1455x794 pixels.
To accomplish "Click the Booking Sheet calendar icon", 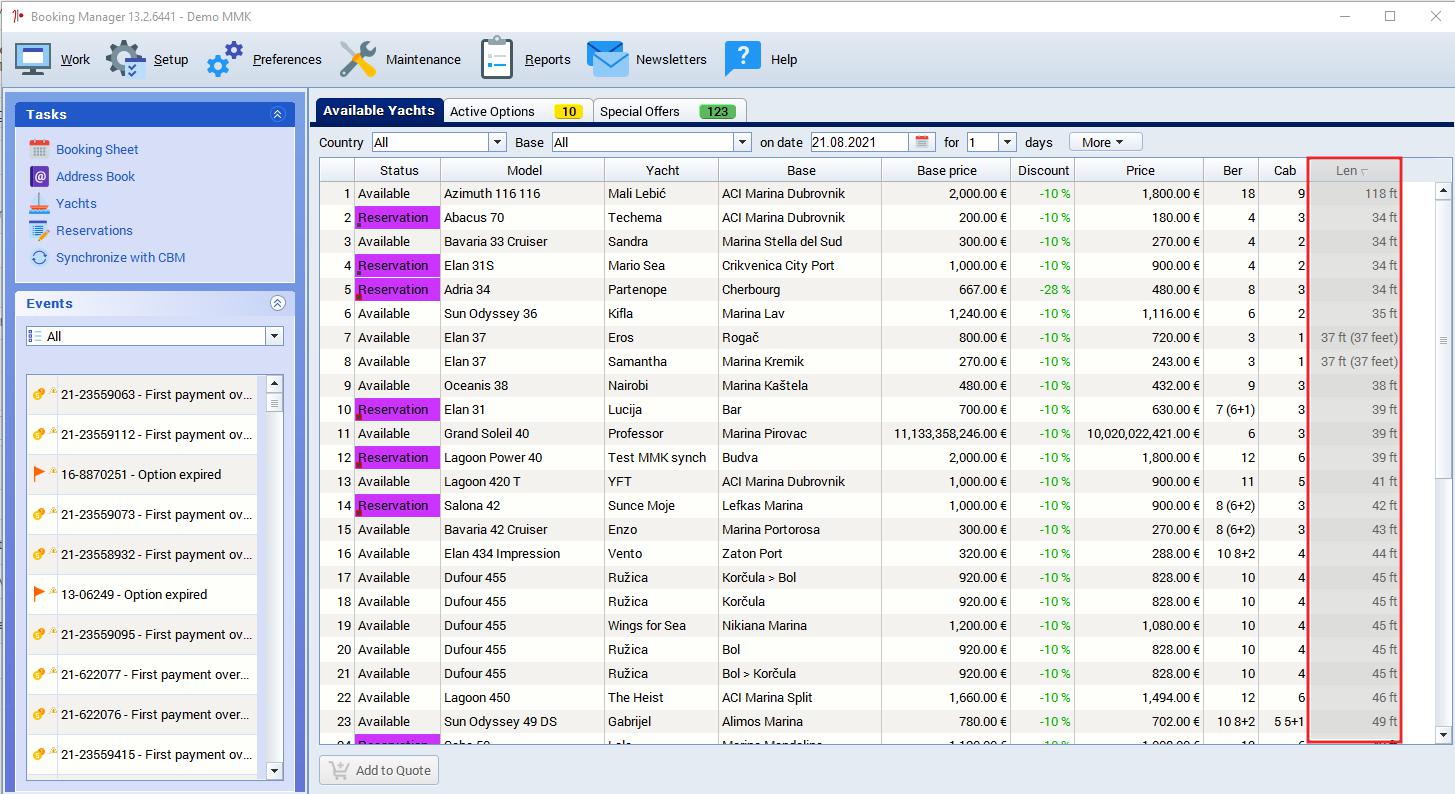I will (39, 149).
